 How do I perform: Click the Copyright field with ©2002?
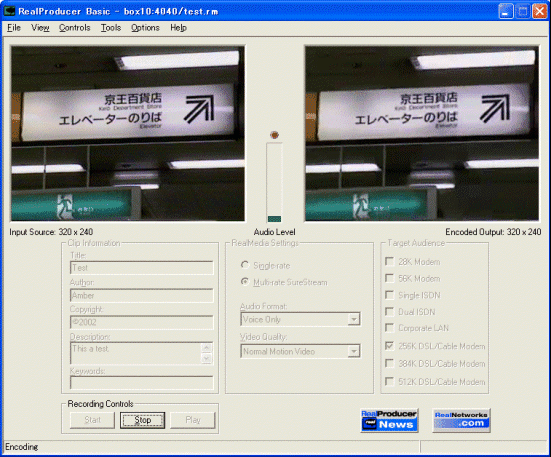(142, 322)
